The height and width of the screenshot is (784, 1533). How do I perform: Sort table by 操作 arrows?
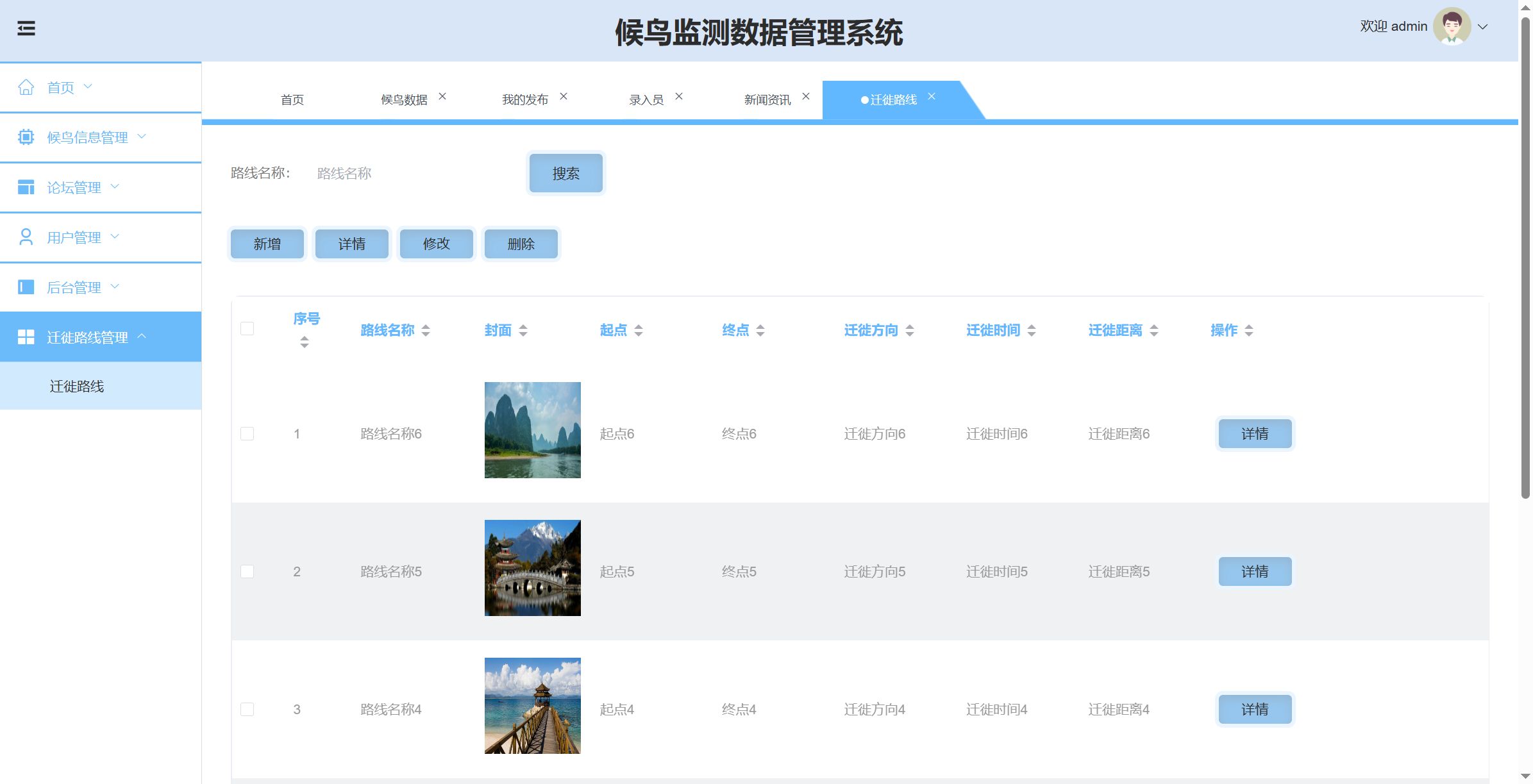point(1249,331)
